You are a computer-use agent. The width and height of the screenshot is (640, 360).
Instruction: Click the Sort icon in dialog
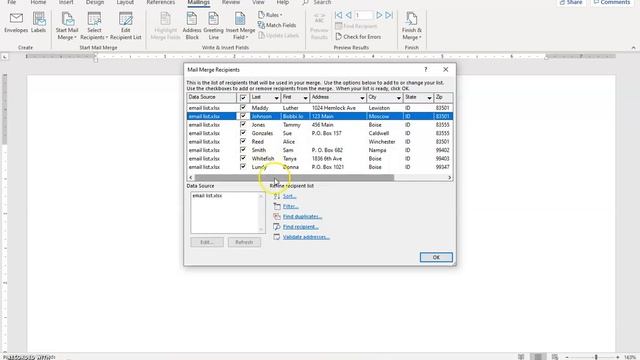[x=277, y=196]
